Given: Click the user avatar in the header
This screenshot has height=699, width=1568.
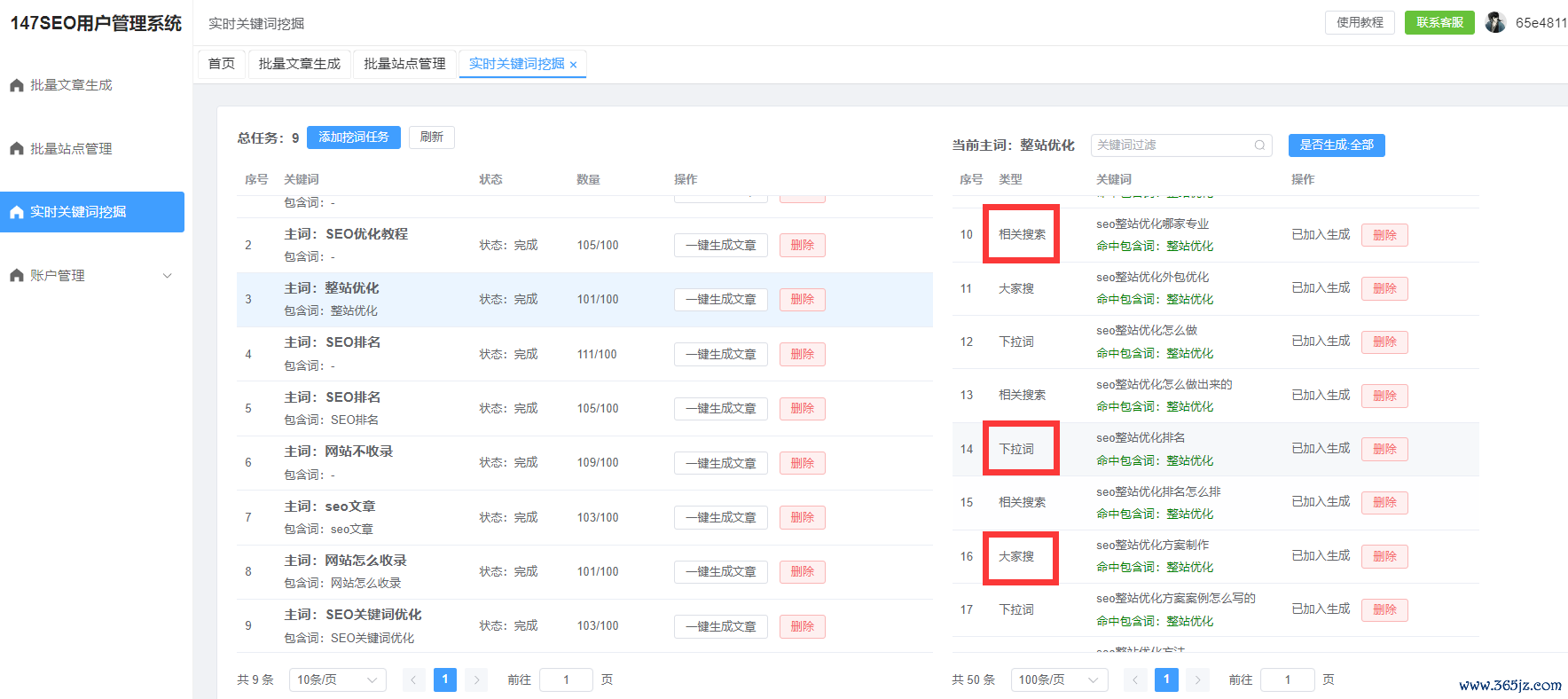Looking at the screenshot, I should pos(1495,22).
